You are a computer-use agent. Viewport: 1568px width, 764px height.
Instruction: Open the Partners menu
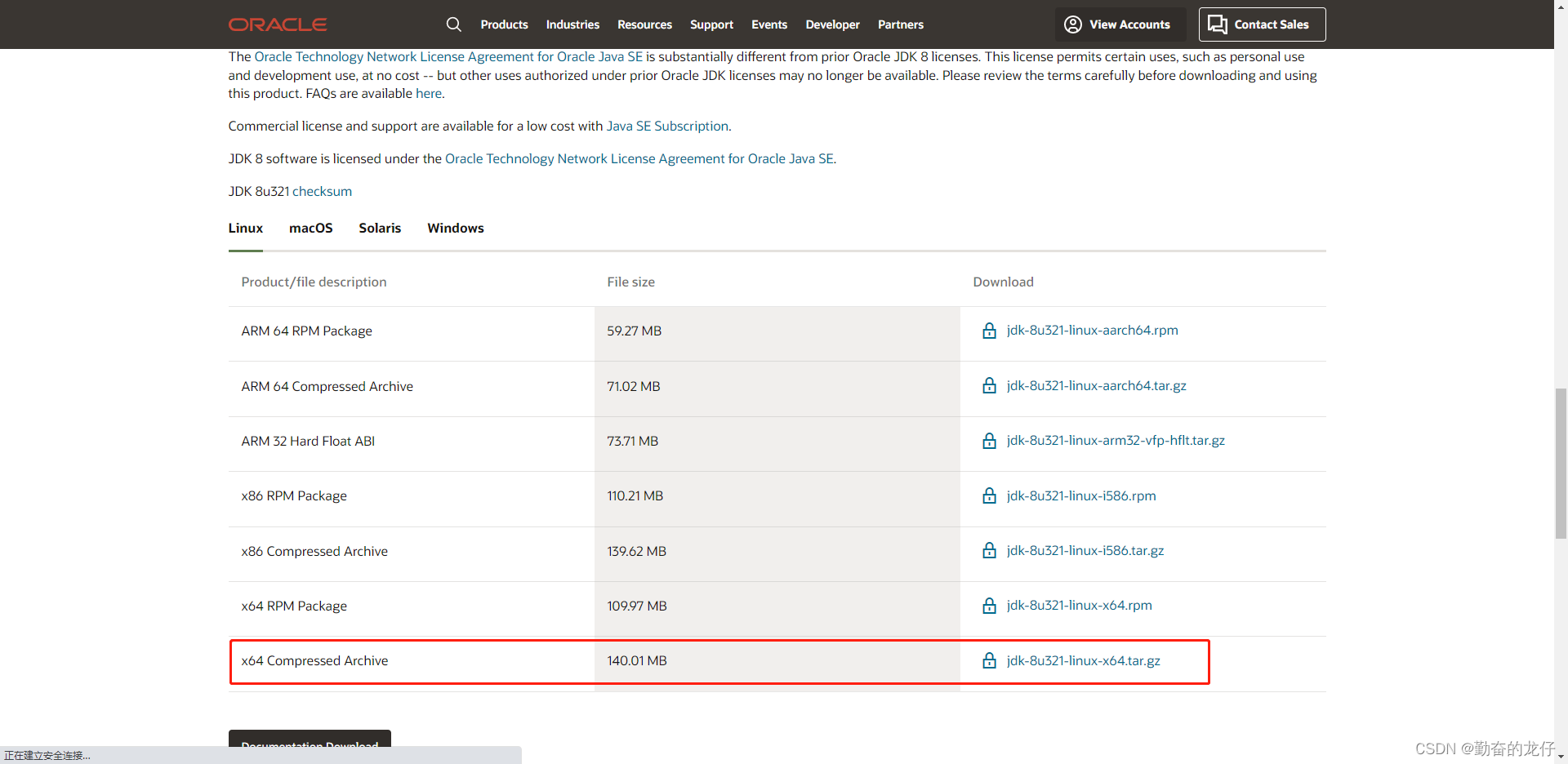(x=901, y=24)
